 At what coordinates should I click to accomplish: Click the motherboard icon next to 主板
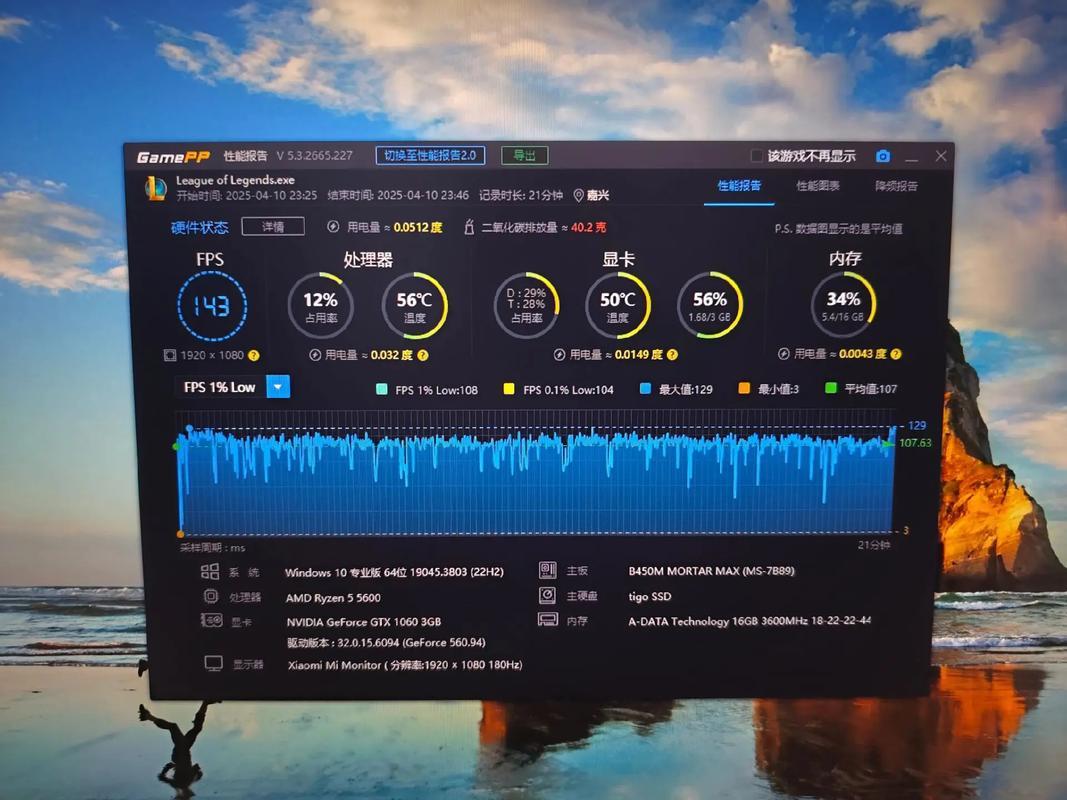(x=547, y=571)
